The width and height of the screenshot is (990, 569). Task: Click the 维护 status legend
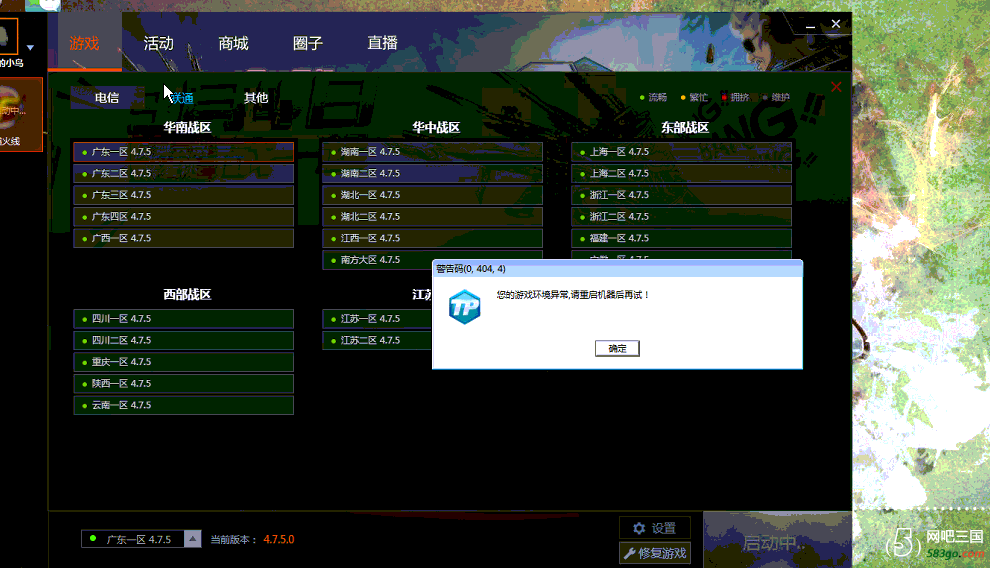click(x=777, y=97)
